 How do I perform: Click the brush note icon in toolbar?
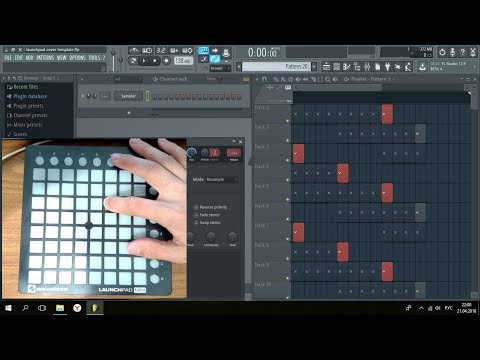coord(203,60)
